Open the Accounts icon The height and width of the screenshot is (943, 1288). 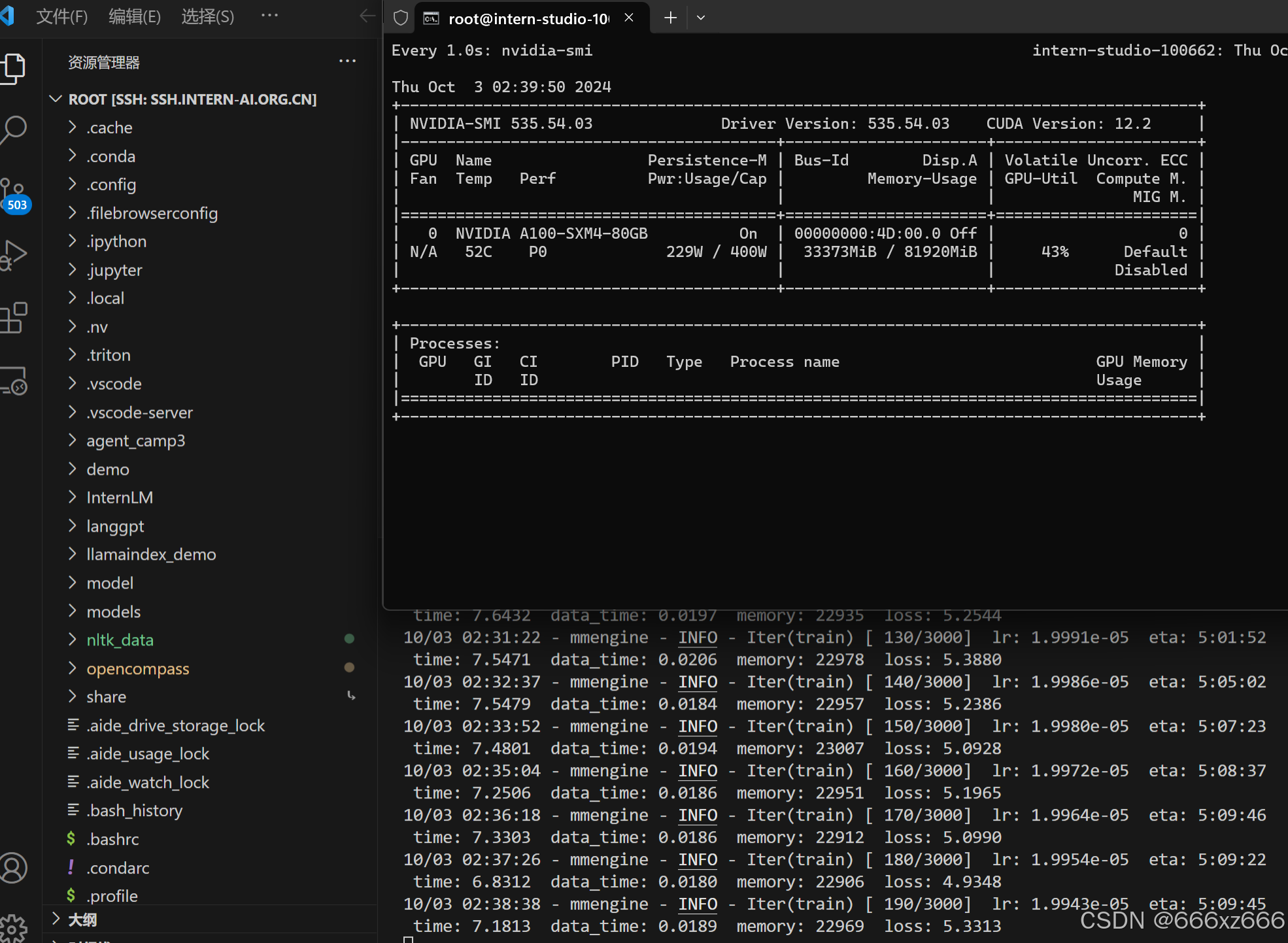pos(14,868)
